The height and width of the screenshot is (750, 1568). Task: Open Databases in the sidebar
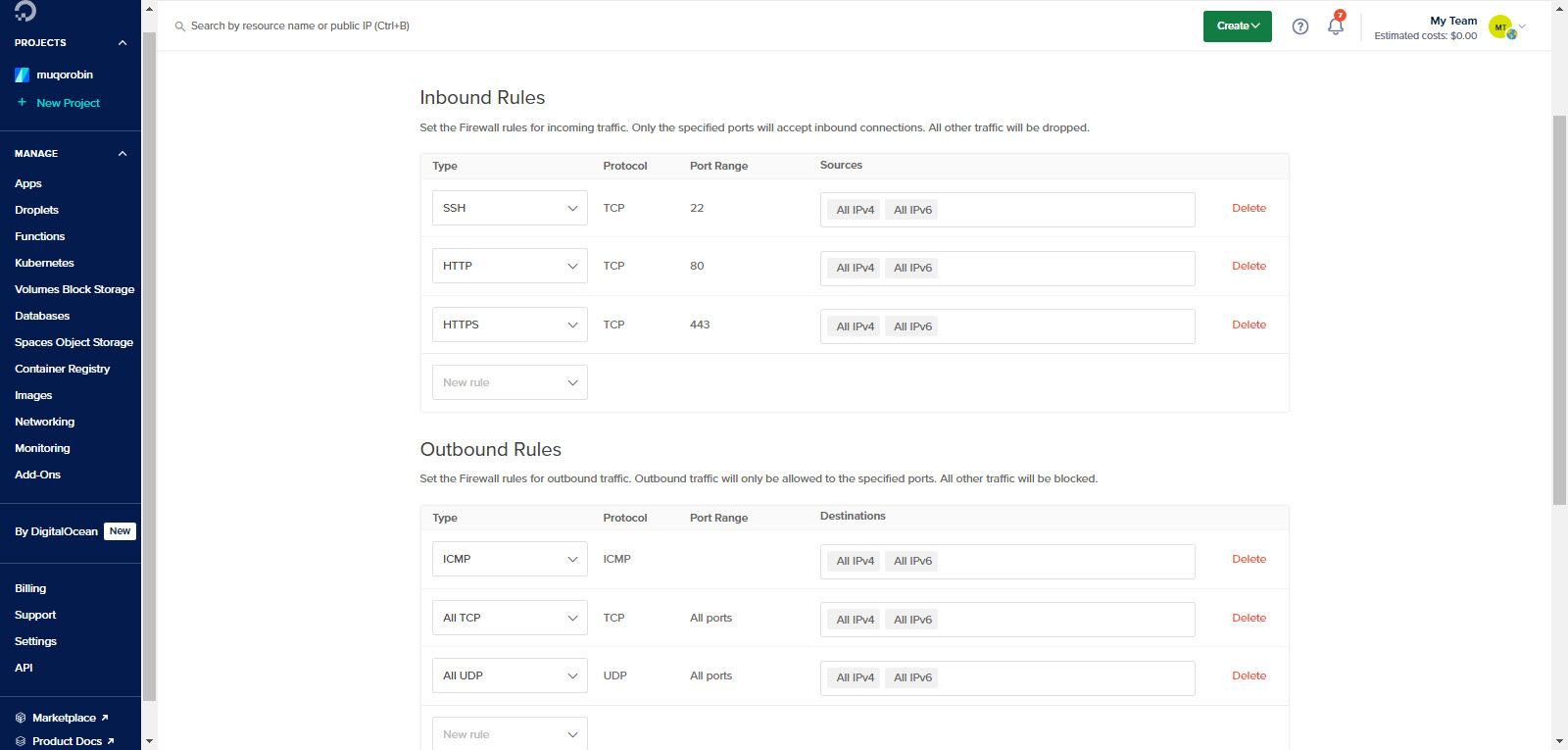(x=42, y=316)
